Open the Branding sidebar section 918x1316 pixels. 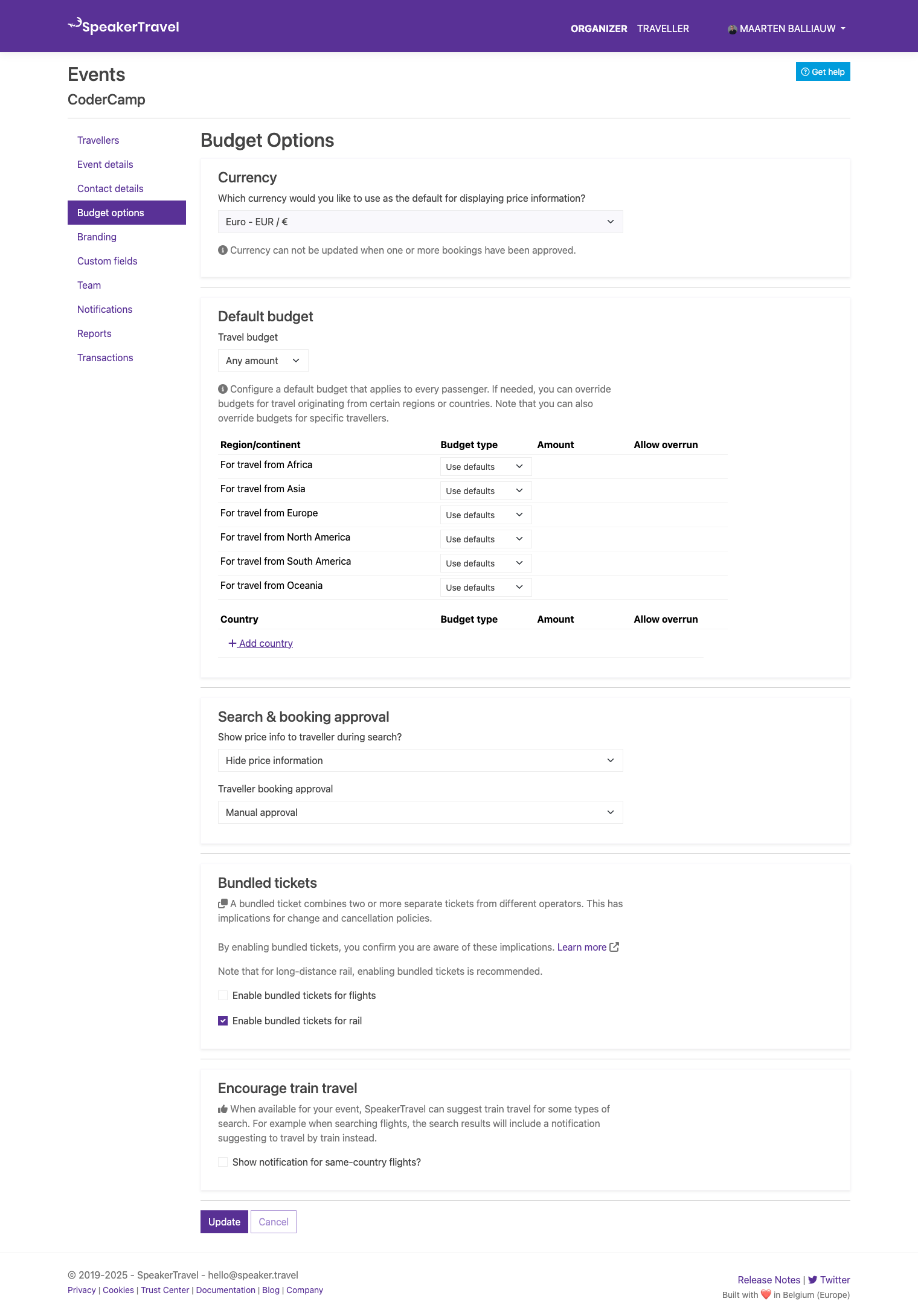[97, 237]
